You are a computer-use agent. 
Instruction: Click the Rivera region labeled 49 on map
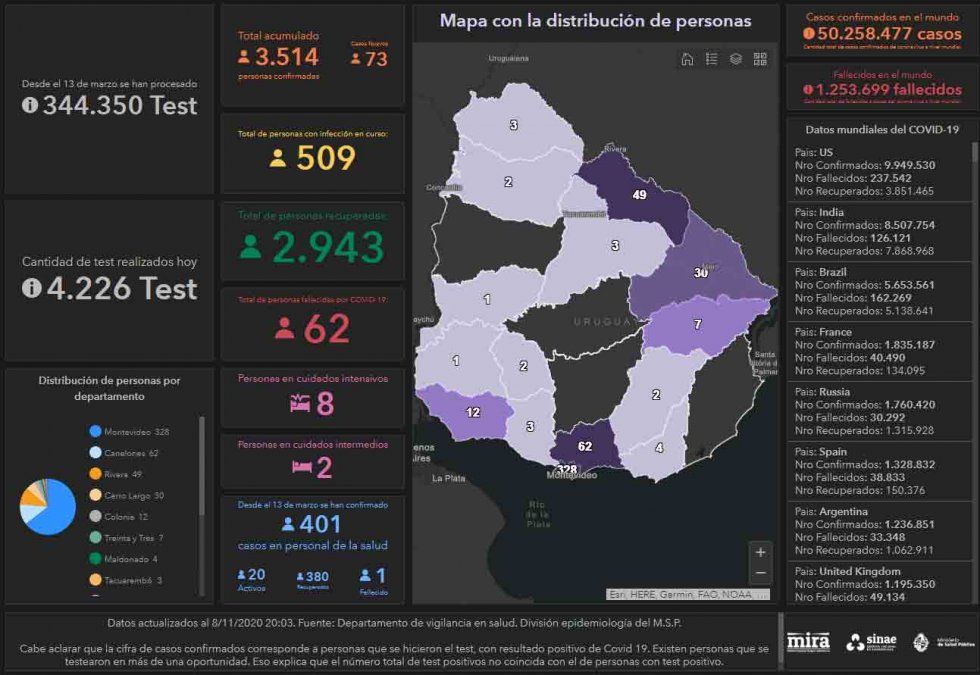pyautogui.click(x=638, y=193)
